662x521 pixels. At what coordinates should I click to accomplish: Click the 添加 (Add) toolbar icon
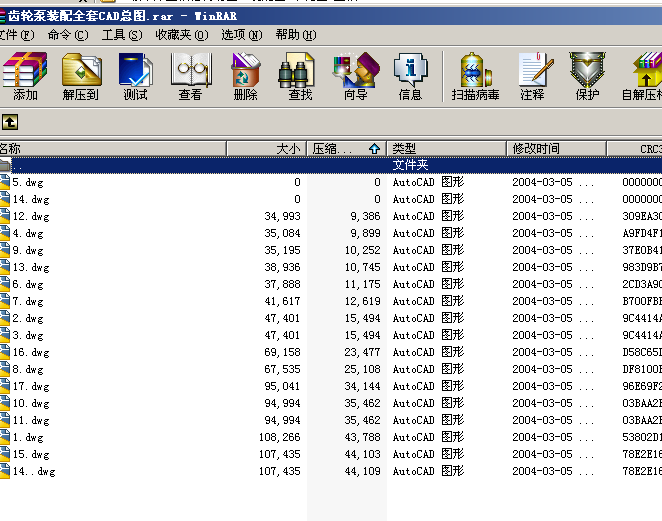[24, 76]
